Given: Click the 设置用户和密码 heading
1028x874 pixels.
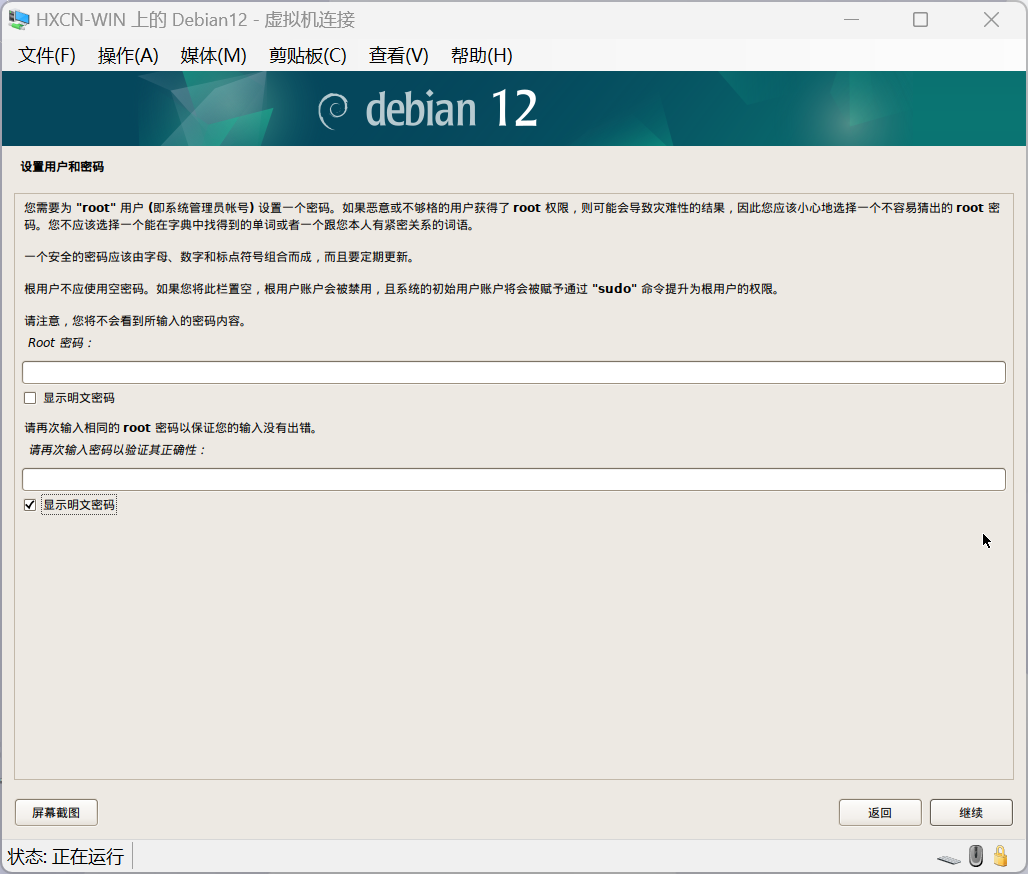Looking at the screenshot, I should pyautogui.click(x=62, y=167).
